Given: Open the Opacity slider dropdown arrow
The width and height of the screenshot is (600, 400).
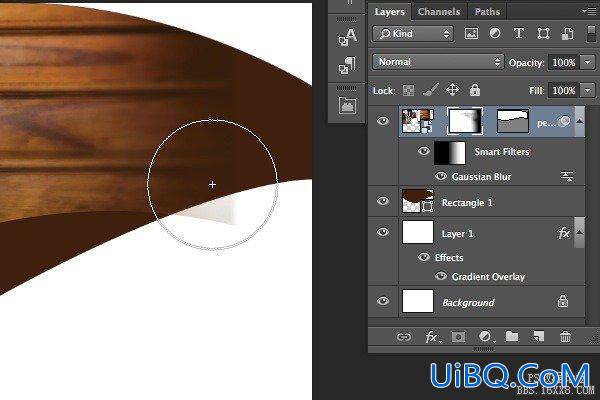Looking at the screenshot, I should (587, 62).
